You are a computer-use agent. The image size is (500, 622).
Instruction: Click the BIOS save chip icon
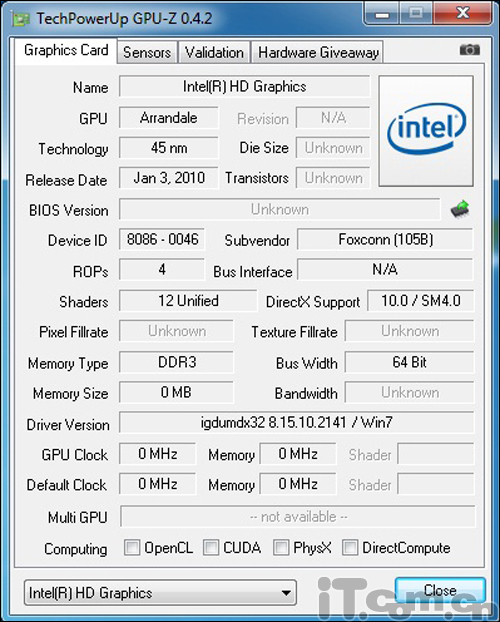460,209
